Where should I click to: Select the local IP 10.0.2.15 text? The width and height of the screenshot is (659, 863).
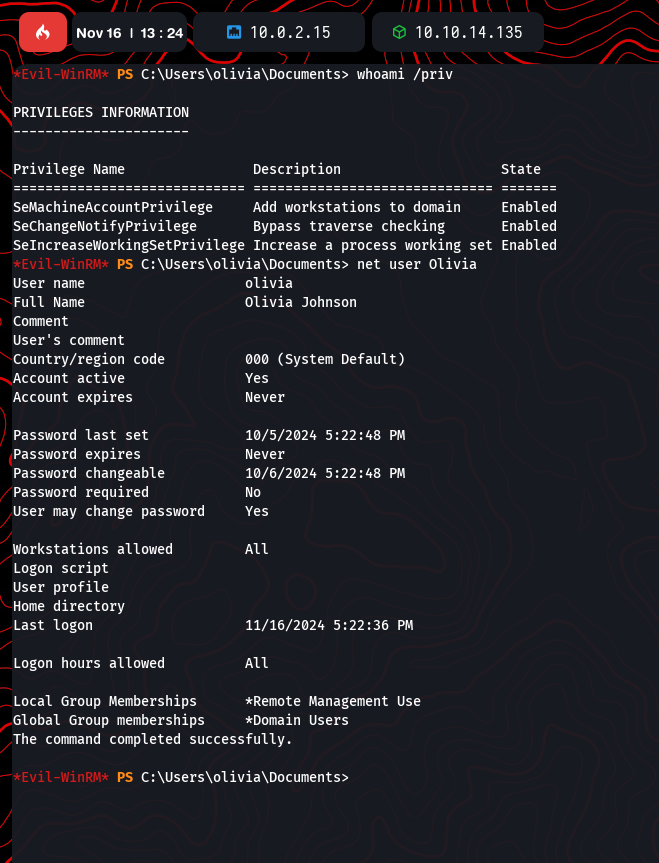[290, 33]
